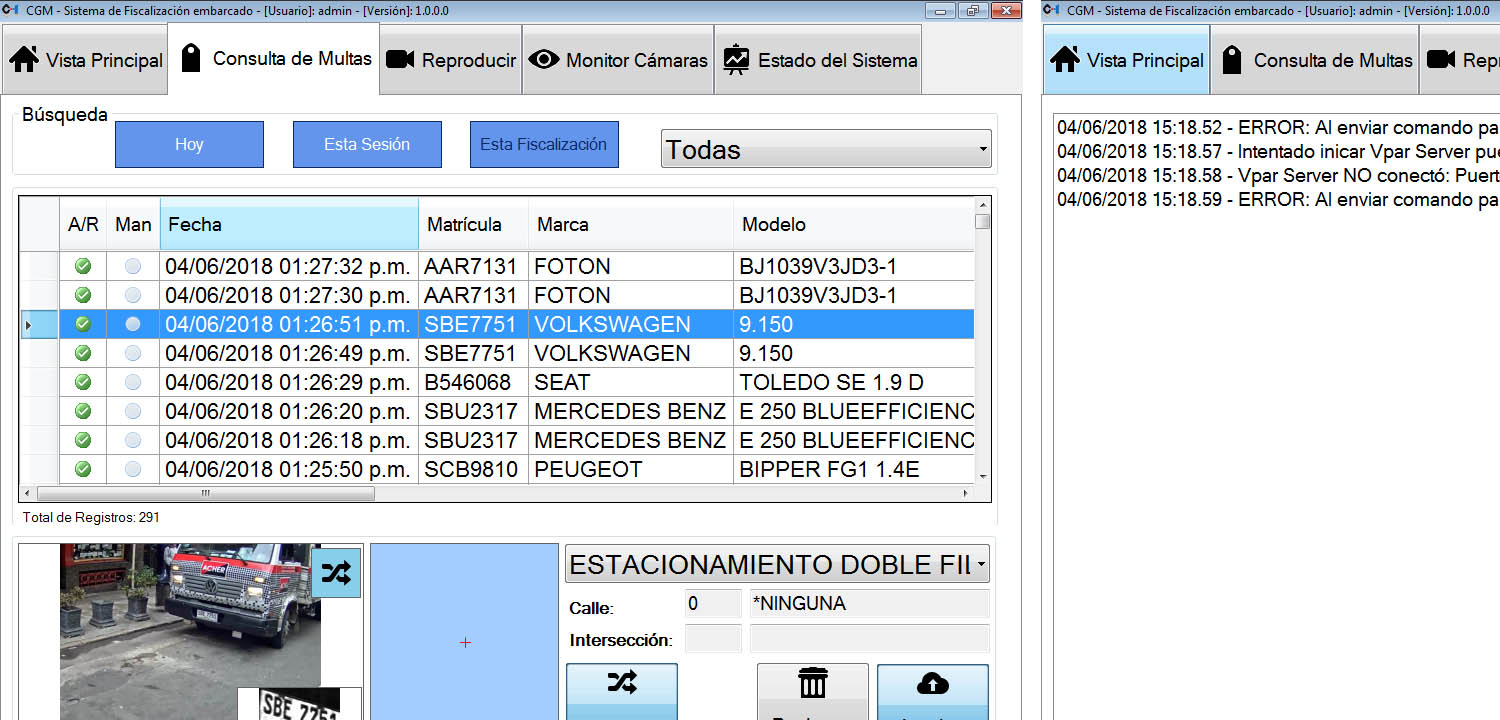Click green check icon in 01:27:32 p.m. row
This screenshot has width=1500, height=720.
(83, 267)
